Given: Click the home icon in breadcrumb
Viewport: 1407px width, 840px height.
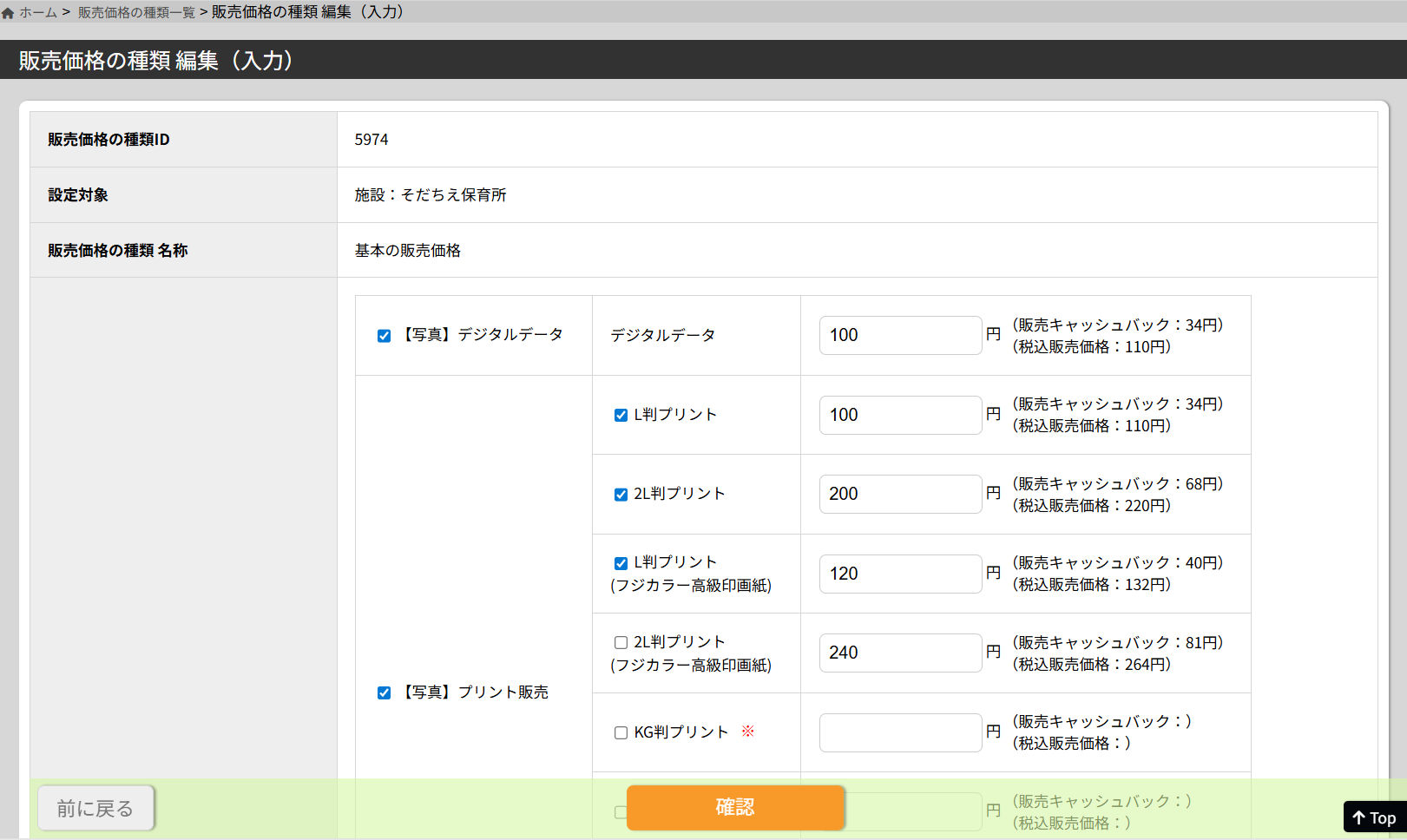Looking at the screenshot, I should pyautogui.click(x=8, y=13).
